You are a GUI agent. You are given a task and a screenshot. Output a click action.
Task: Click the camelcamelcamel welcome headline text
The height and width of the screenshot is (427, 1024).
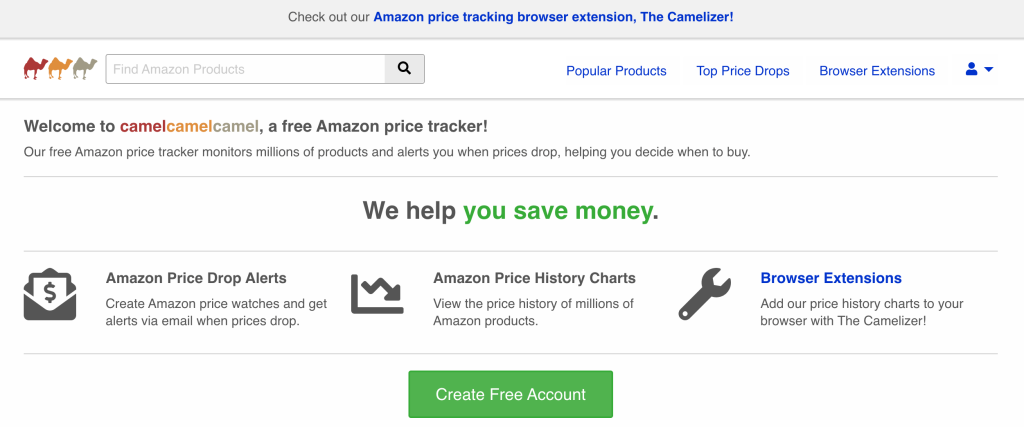click(x=255, y=126)
